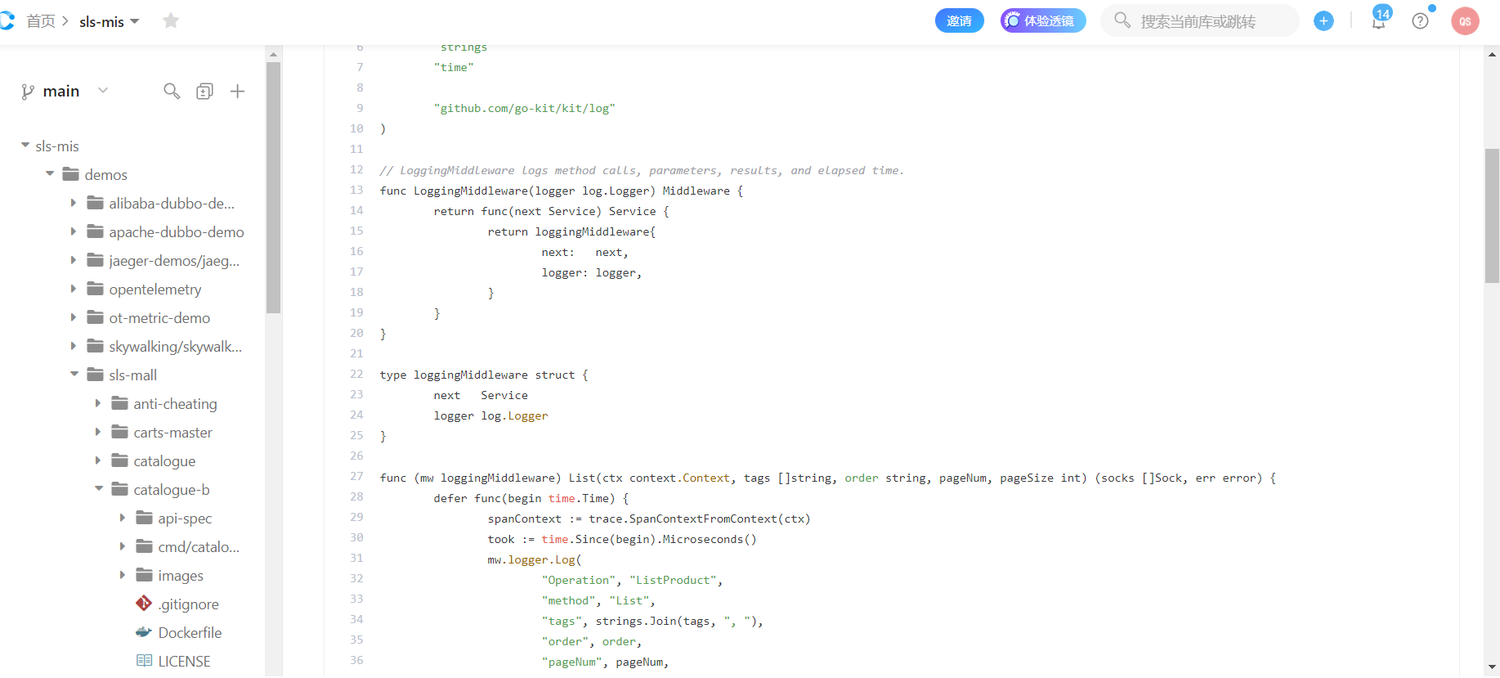This screenshot has height=678, width=1500.
Task: Expand the skywalking/skywalk... folder
Action: pyautogui.click(x=74, y=346)
